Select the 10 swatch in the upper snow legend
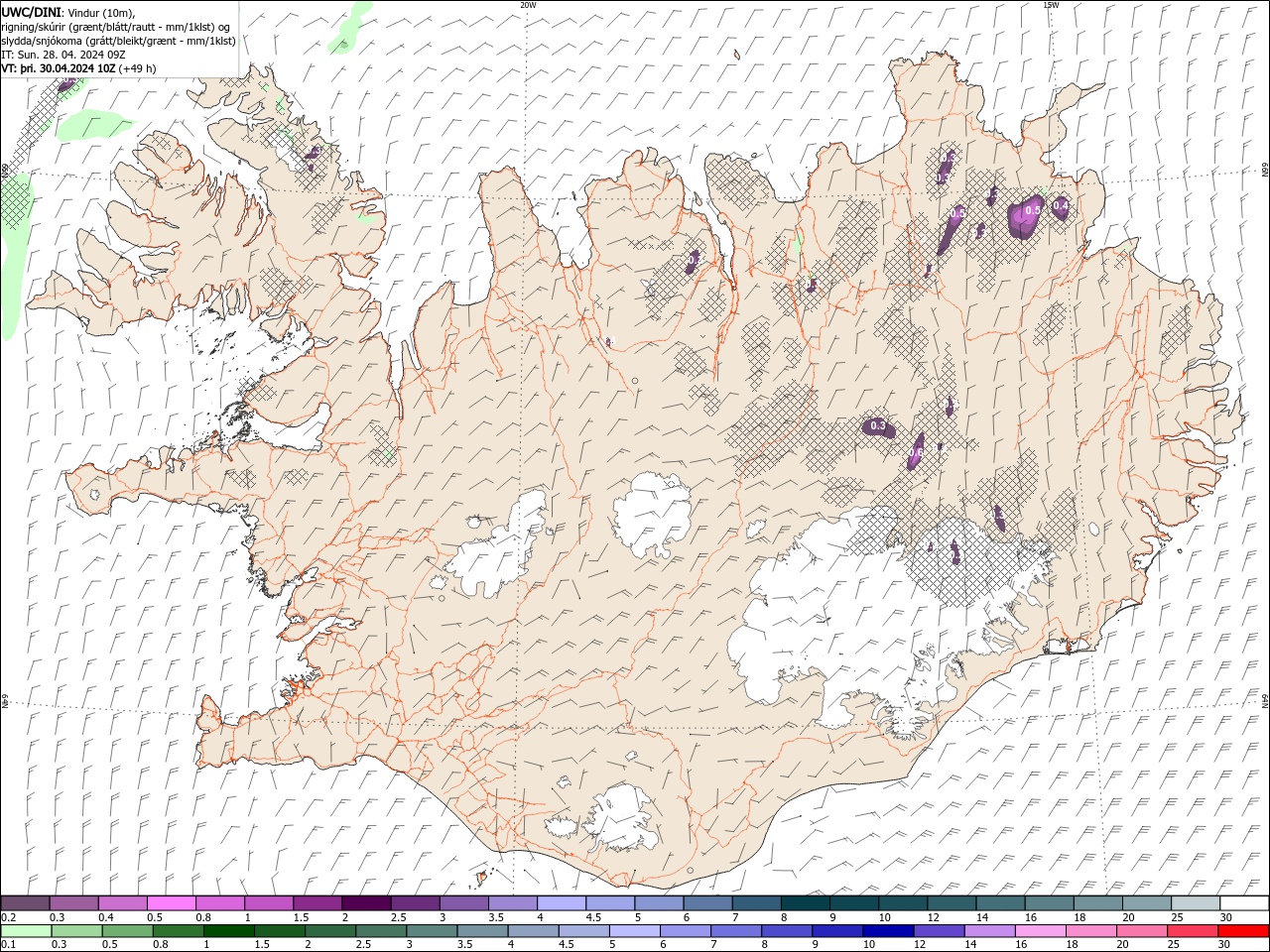Viewport: 1270px width, 952px height. point(903,902)
